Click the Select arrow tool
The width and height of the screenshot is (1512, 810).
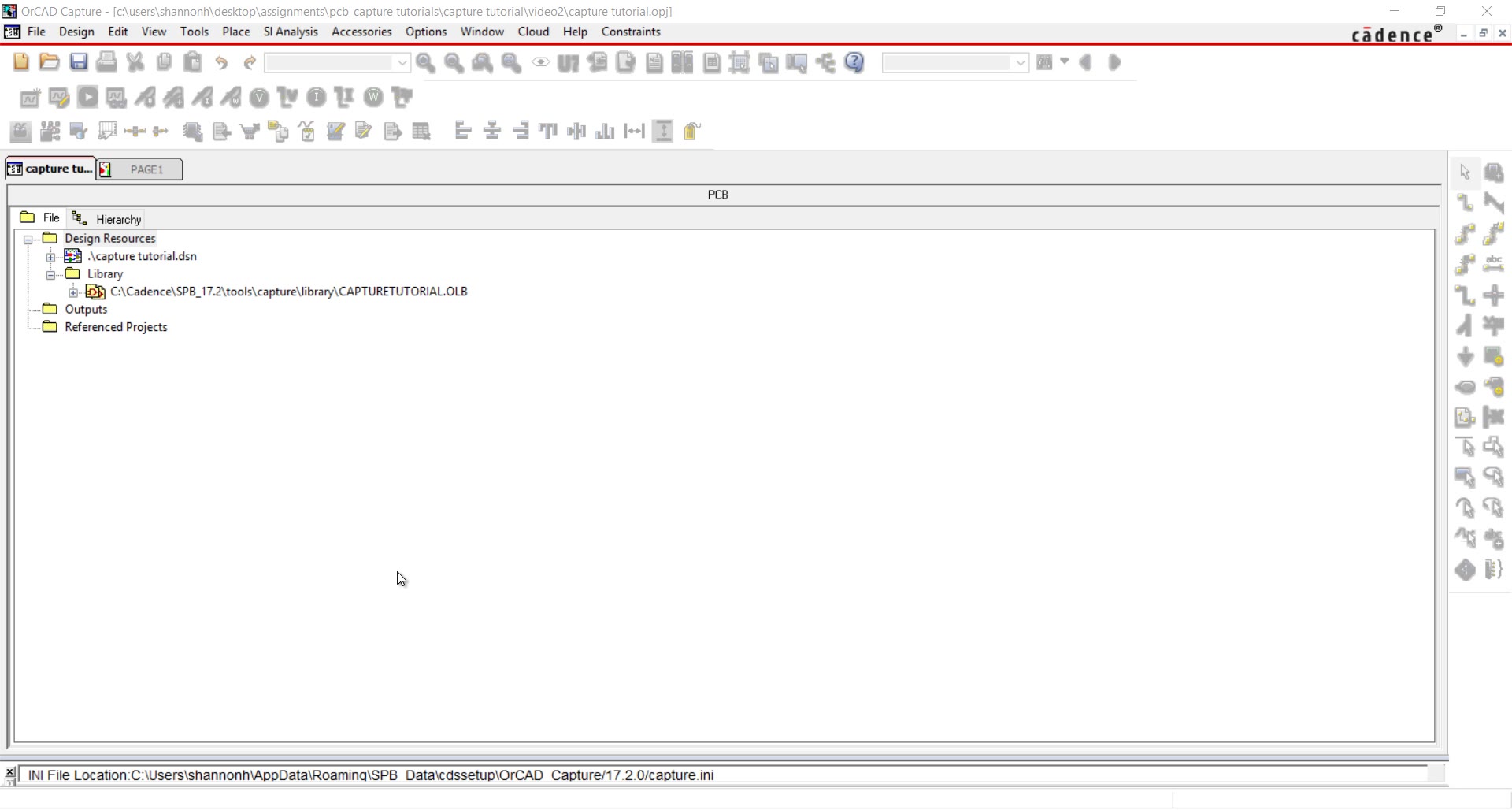coord(1465,172)
